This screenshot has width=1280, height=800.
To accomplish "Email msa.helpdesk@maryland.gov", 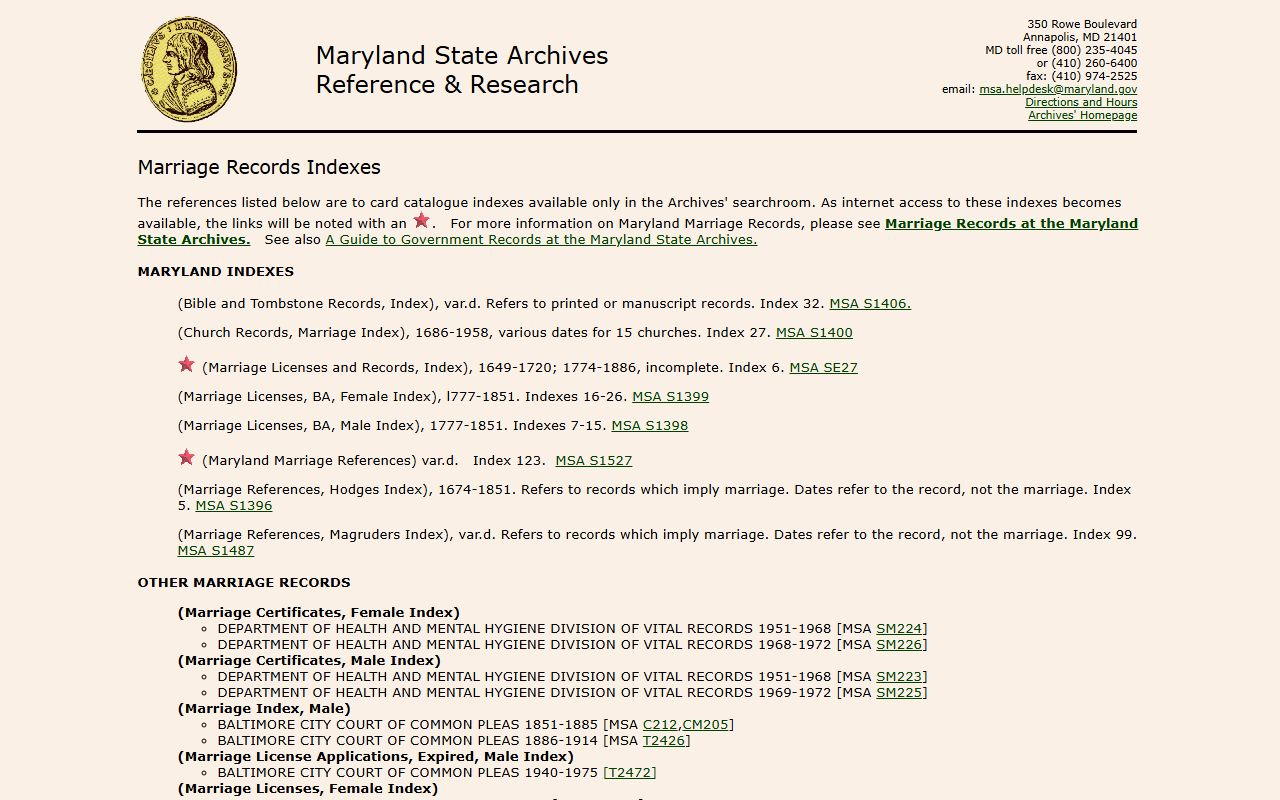I will click(1058, 89).
